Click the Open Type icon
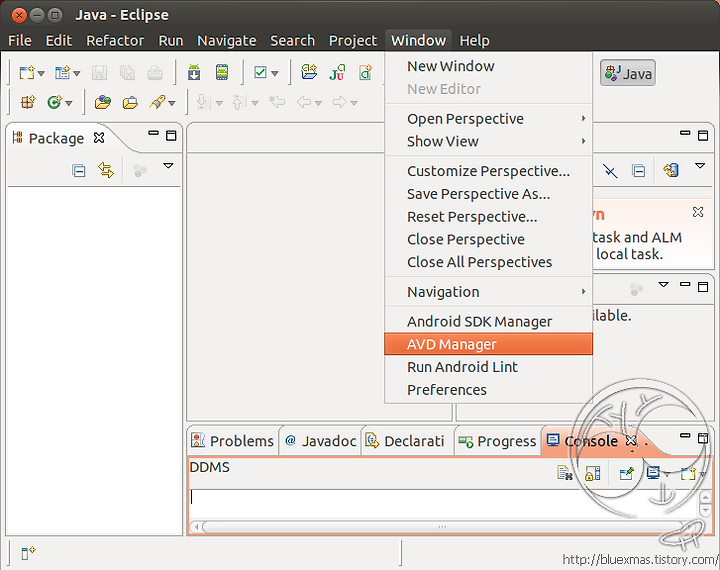 102,102
